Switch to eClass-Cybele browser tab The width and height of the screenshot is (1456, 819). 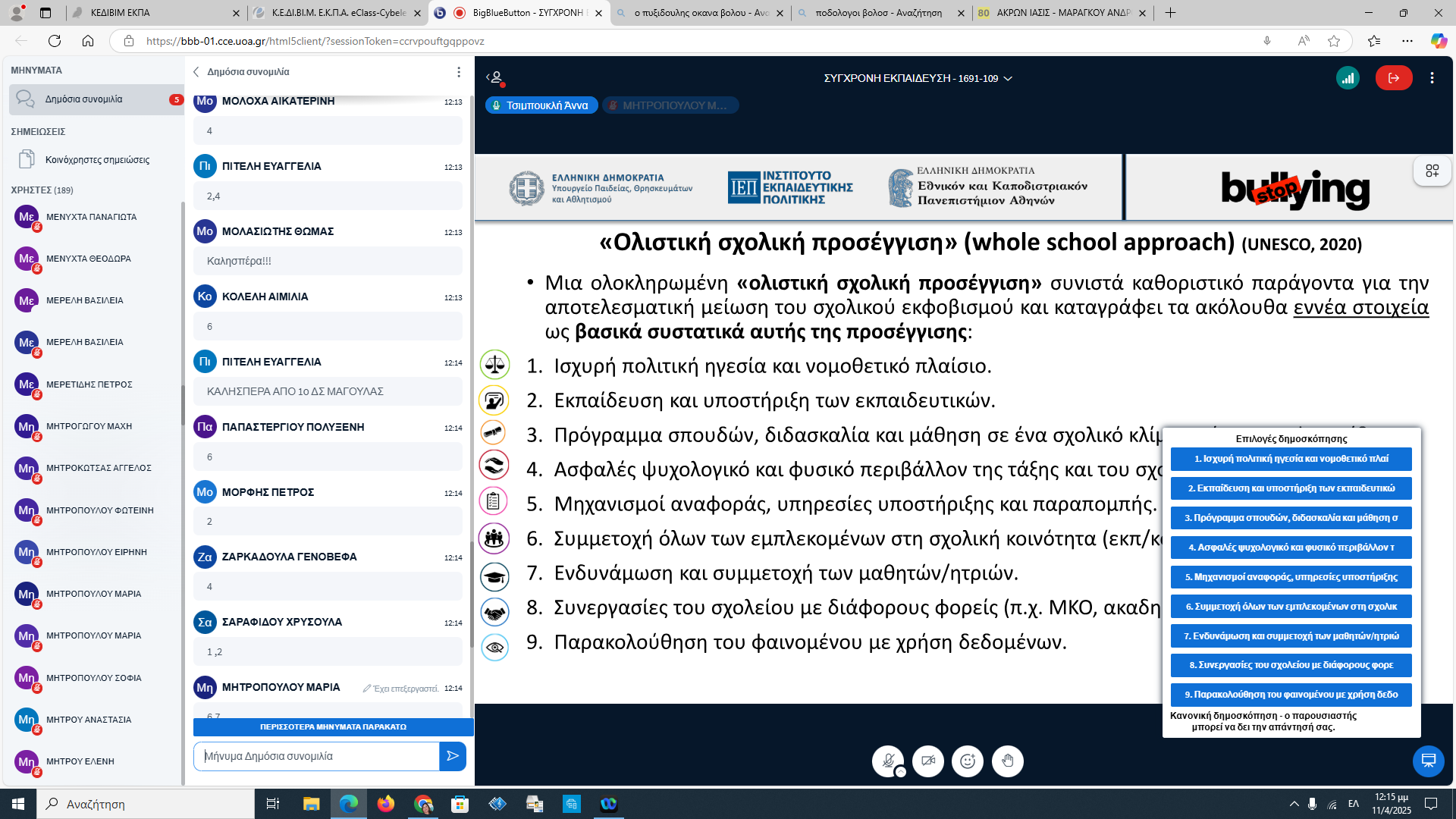tap(337, 13)
